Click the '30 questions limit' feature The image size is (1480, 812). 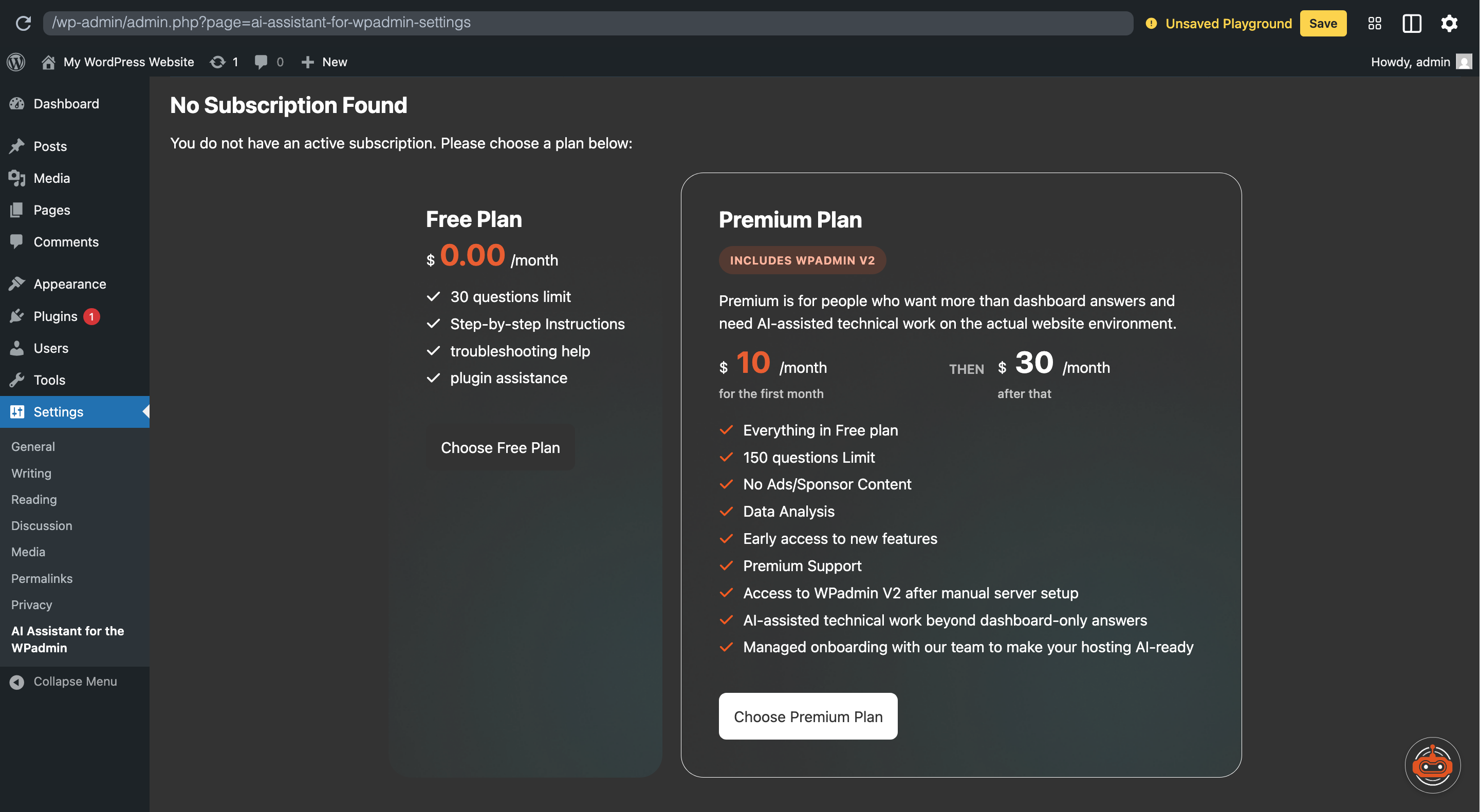pos(510,296)
